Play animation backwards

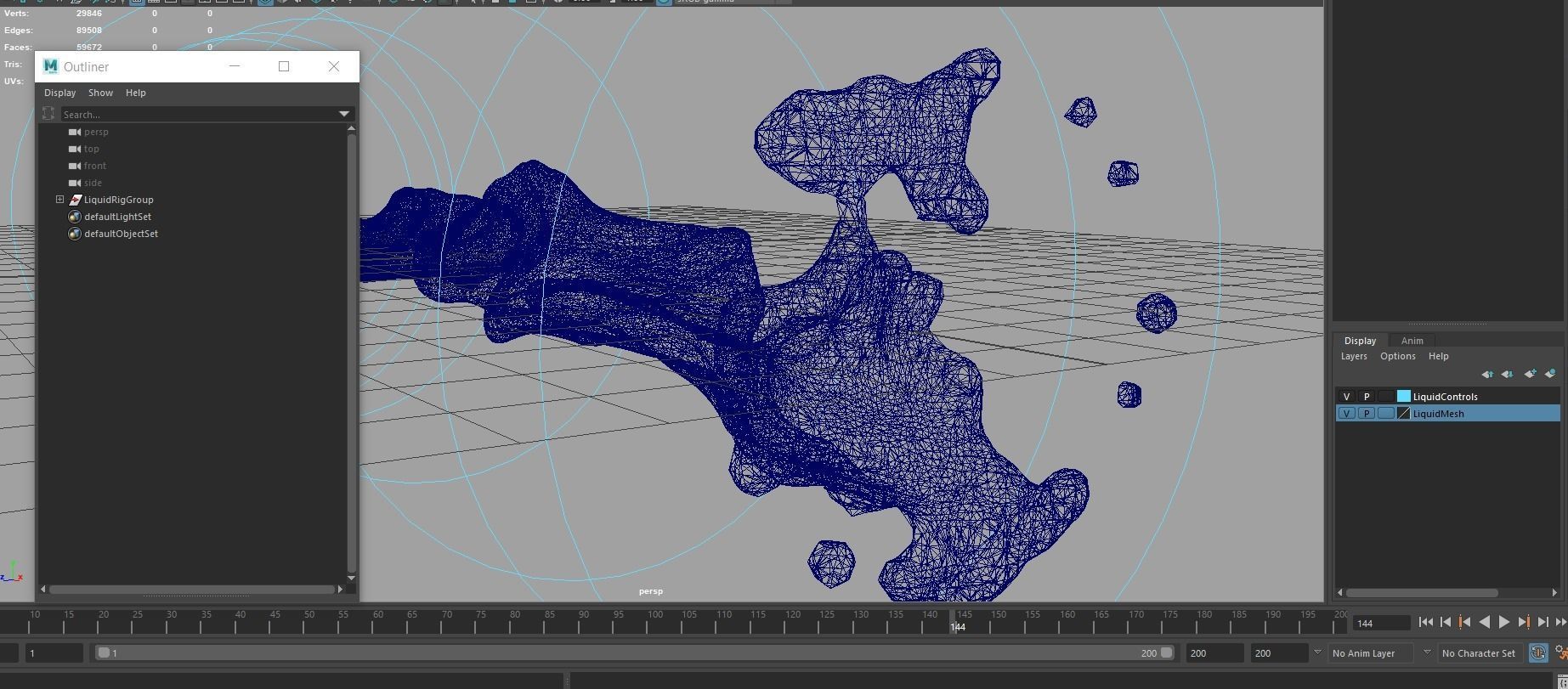pyautogui.click(x=1485, y=623)
